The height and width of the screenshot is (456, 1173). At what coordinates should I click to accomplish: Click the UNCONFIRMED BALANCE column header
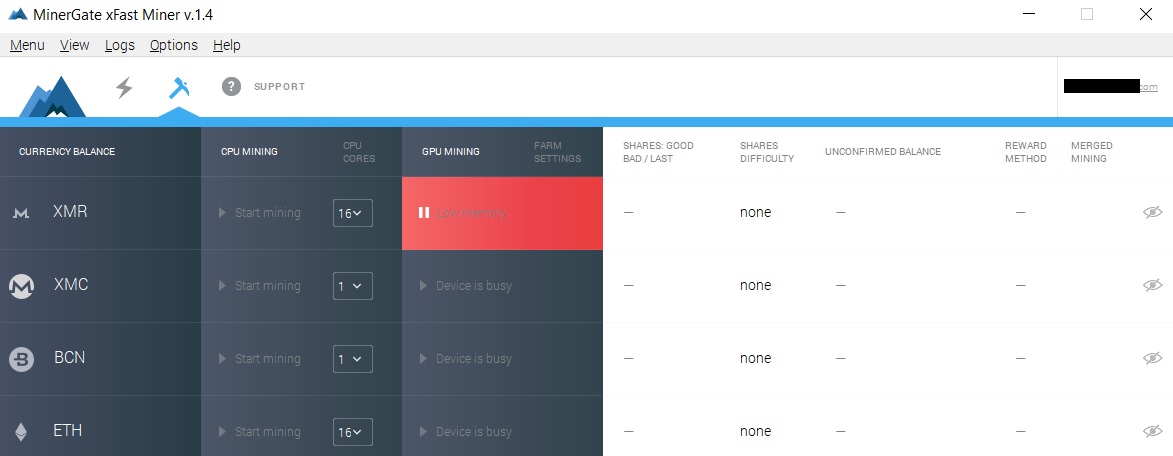click(883, 152)
